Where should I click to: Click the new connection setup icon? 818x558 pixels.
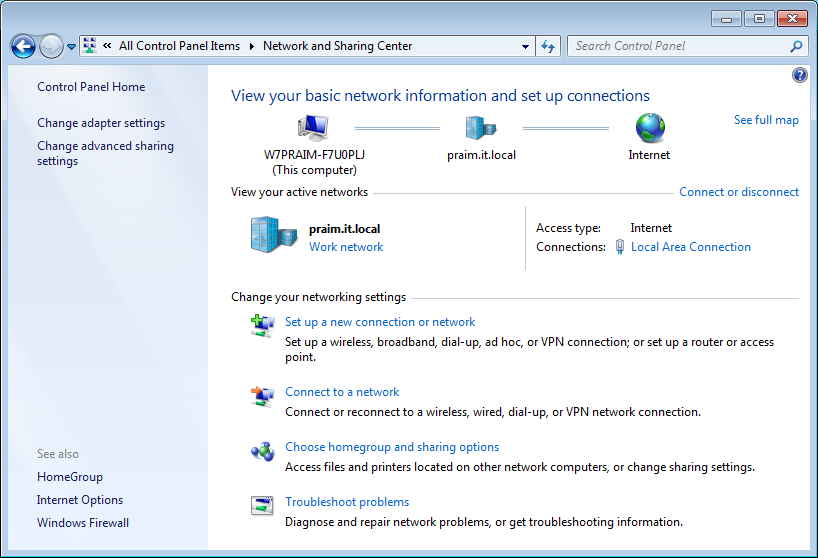click(262, 326)
